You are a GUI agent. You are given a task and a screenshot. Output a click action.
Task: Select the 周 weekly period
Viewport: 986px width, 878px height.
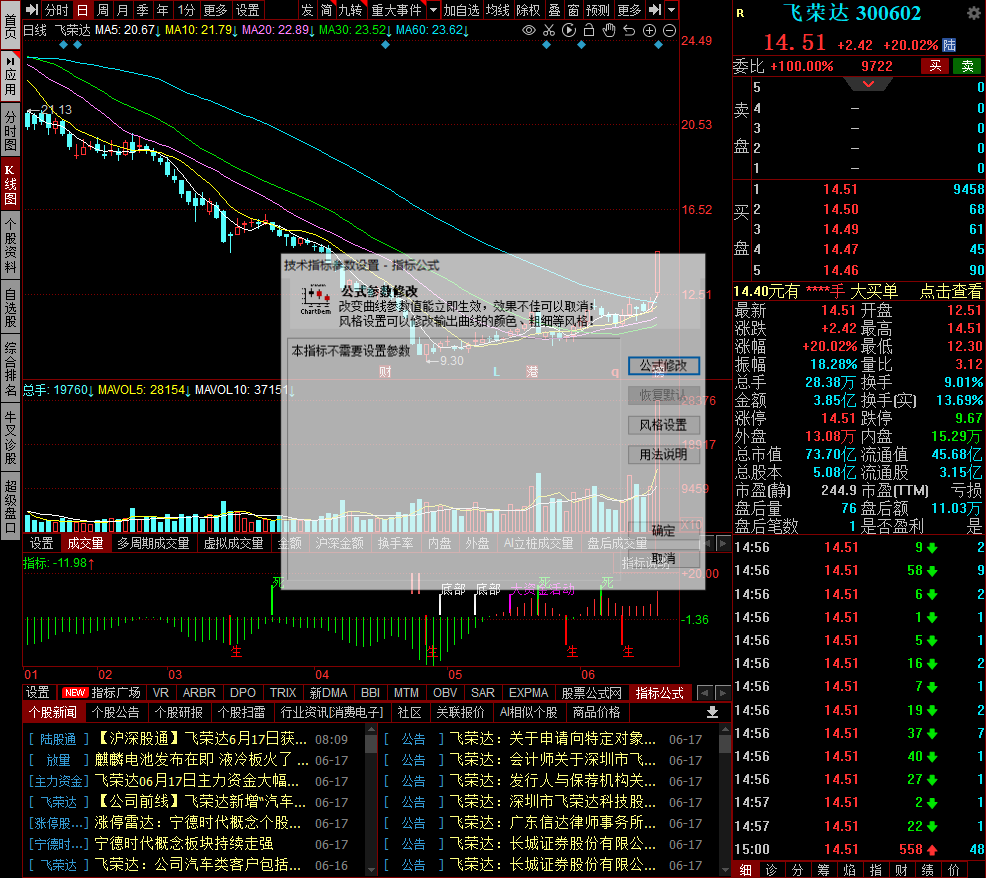102,10
